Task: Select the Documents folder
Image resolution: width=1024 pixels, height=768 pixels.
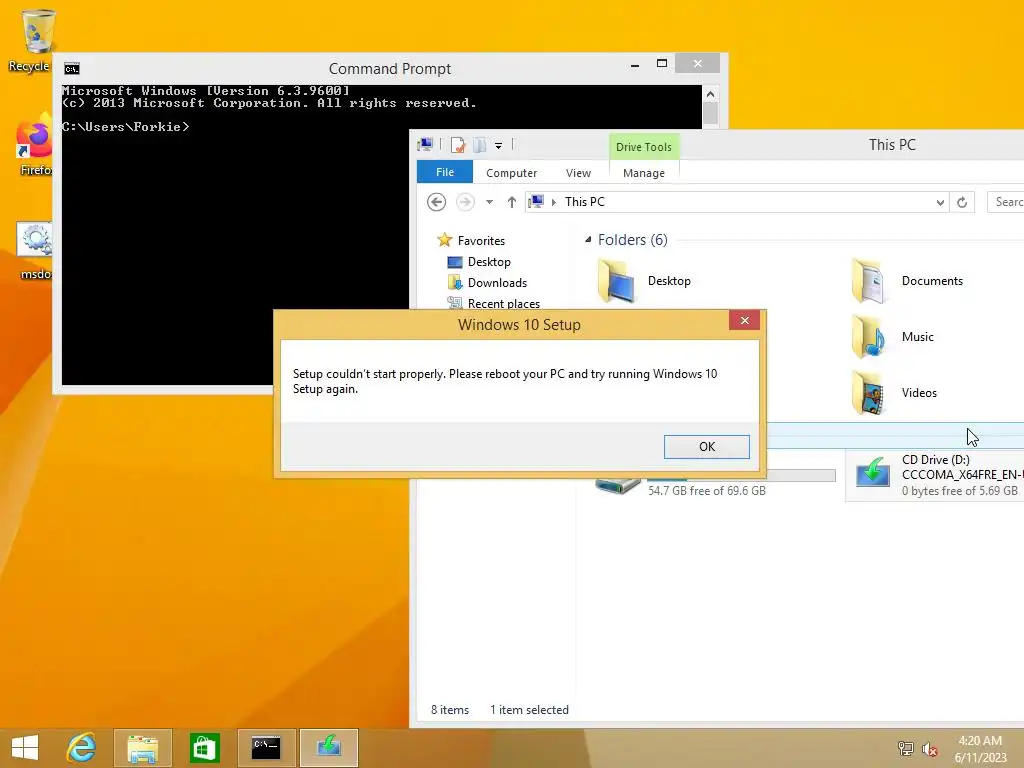Action: 906,281
